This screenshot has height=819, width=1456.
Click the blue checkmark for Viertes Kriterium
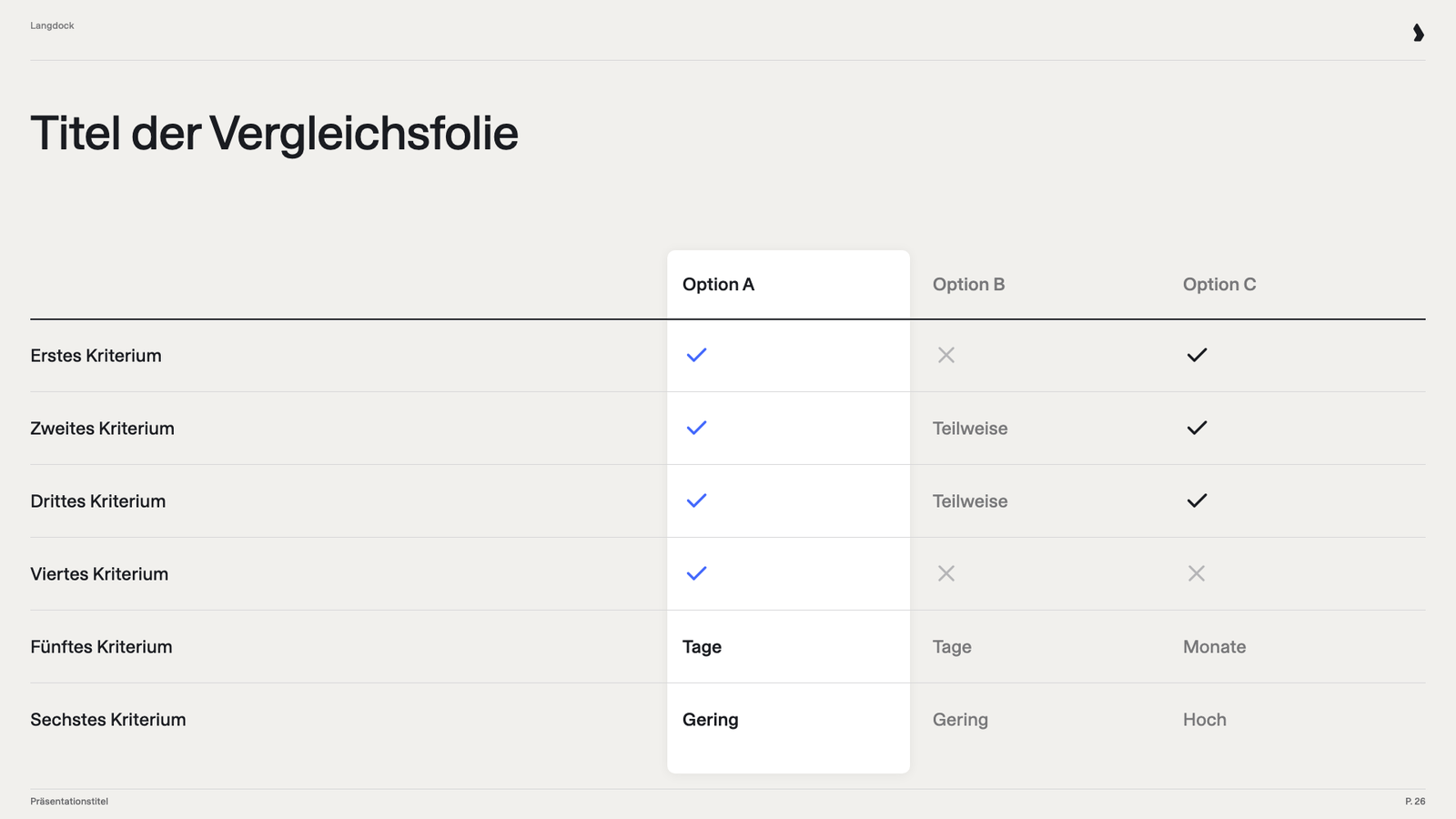[696, 573]
